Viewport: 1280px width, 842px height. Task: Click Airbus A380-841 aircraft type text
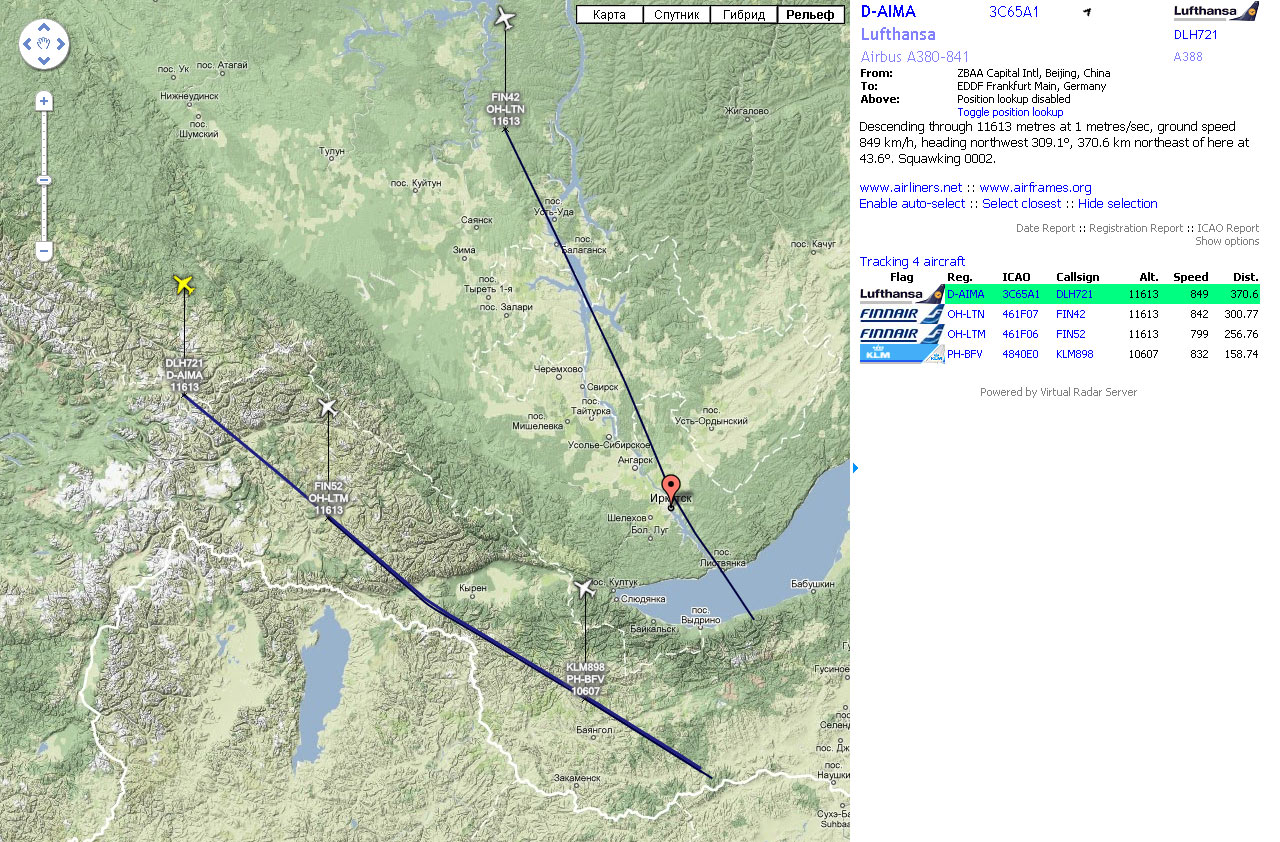(x=915, y=57)
